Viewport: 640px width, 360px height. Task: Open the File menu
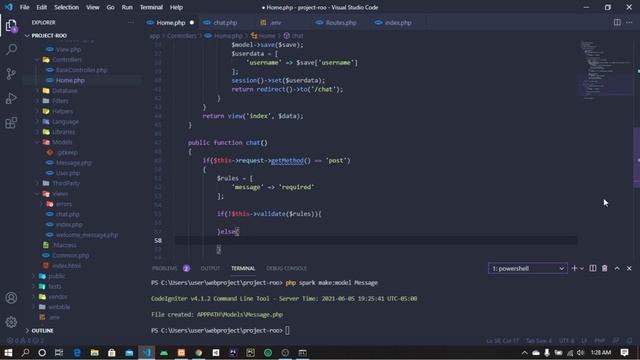coord(24,7)
